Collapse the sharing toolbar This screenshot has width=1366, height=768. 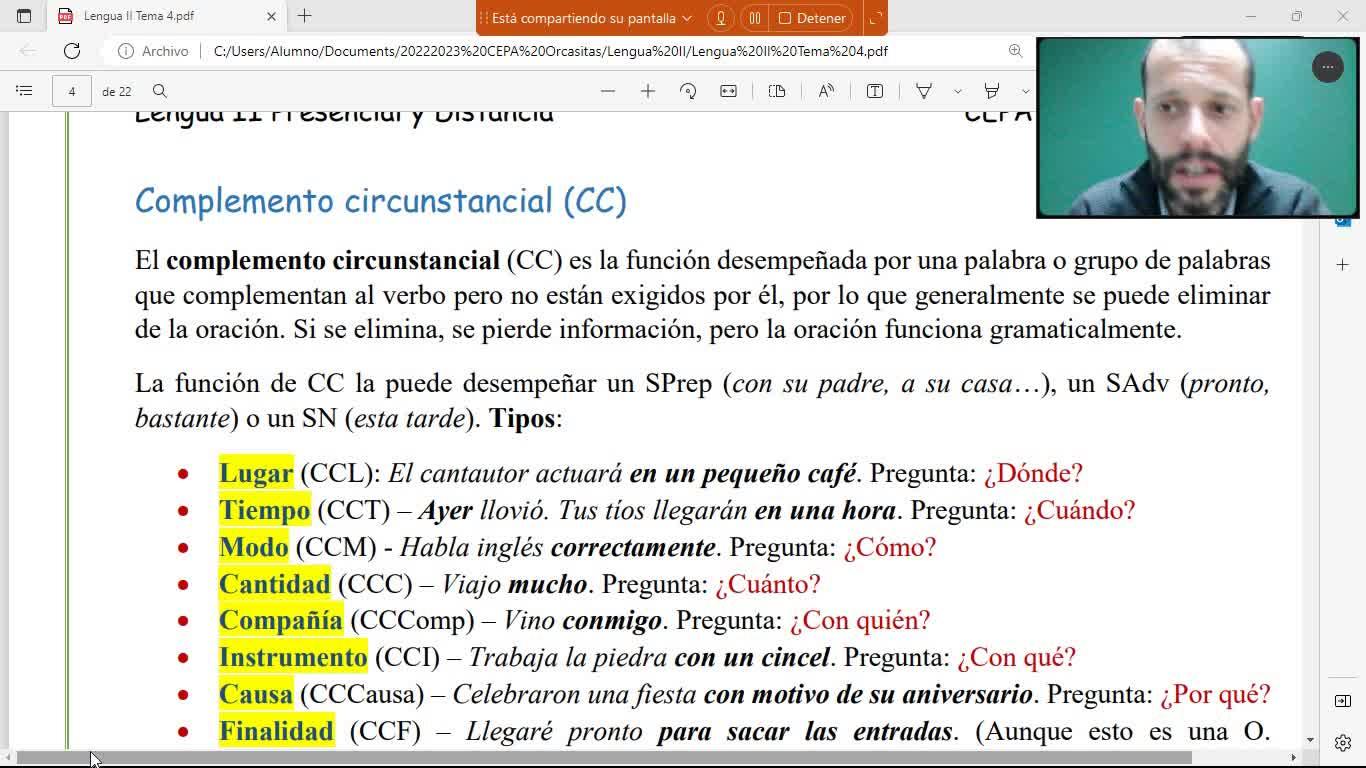(874, 18)
